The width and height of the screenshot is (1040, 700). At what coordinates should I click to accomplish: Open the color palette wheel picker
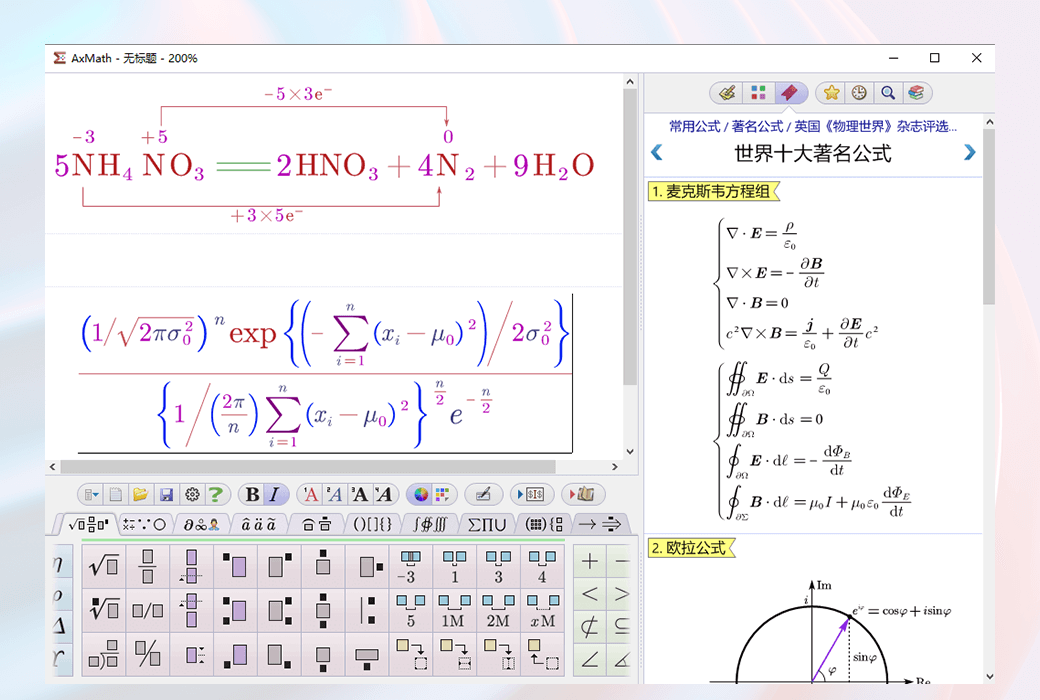click(421, 494)
